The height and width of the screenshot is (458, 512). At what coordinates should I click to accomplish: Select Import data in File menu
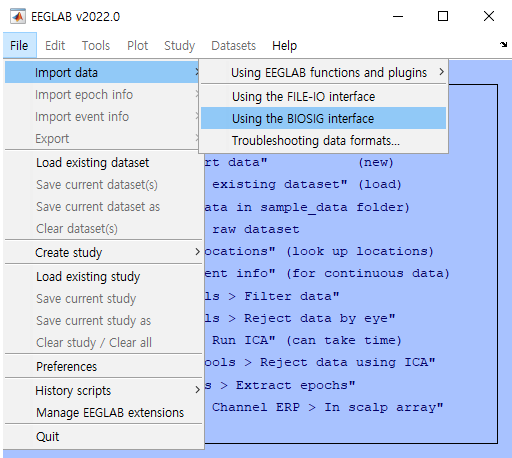(102, 72)
